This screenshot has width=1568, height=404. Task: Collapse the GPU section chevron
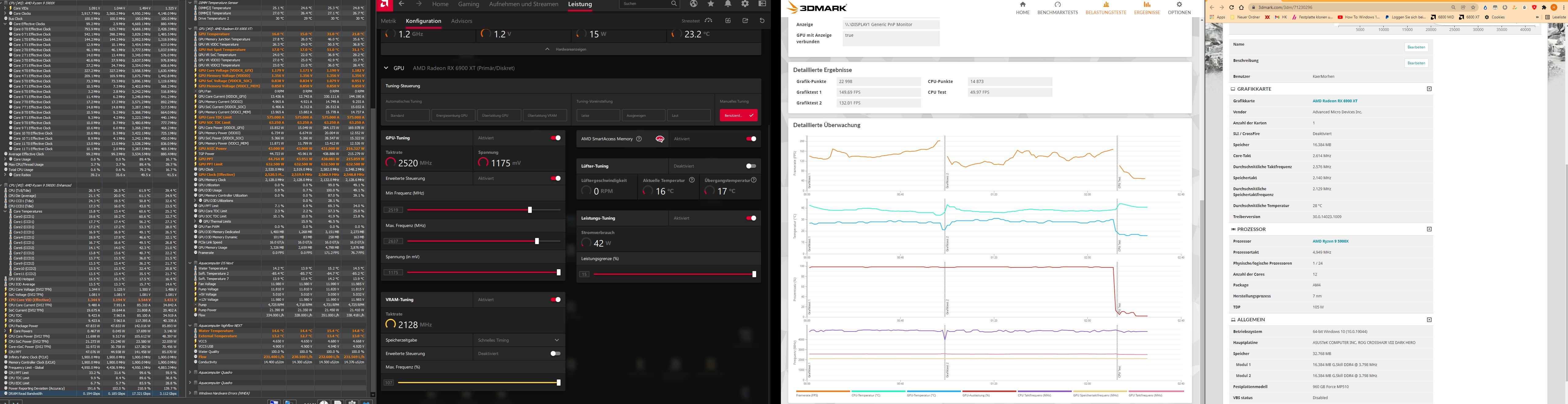[x=385, y=68]
